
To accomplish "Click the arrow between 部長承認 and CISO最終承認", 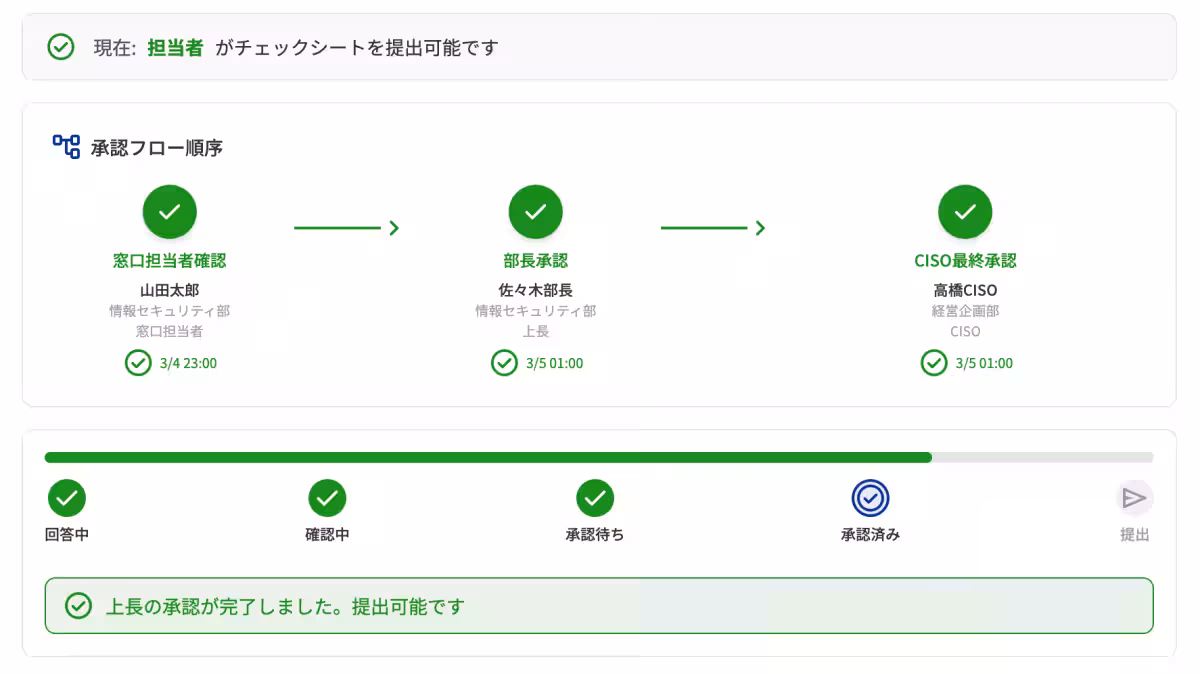I will [713, 228].
